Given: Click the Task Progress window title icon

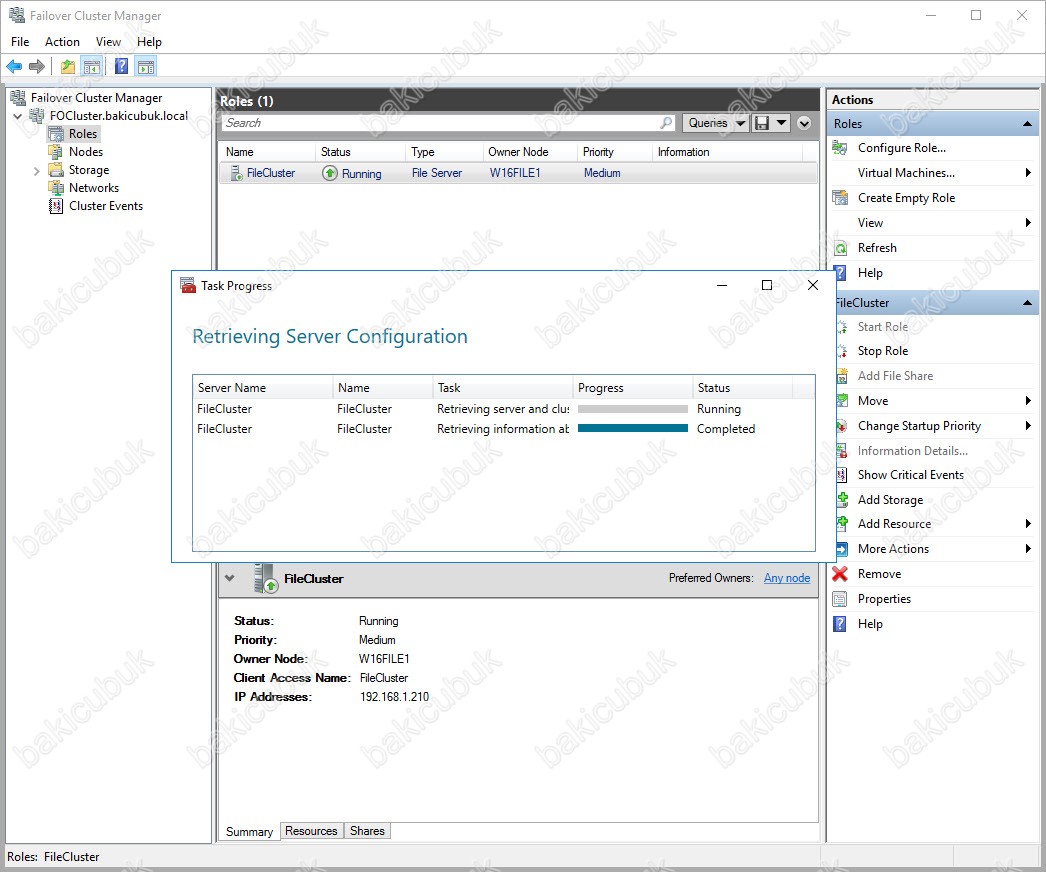Looking at the screenshot, I should coord(187,285).
